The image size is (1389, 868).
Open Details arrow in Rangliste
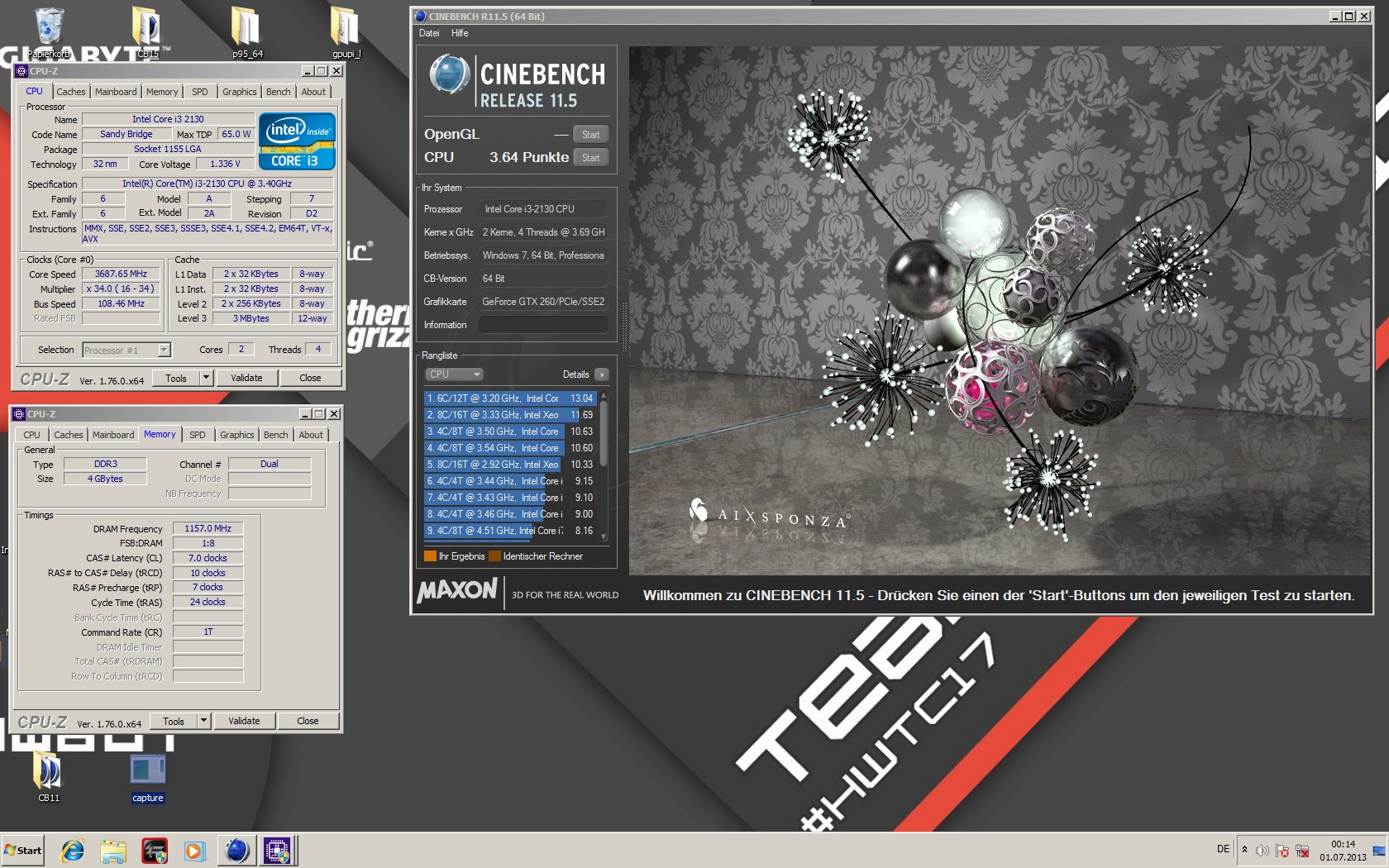(602, 374)
